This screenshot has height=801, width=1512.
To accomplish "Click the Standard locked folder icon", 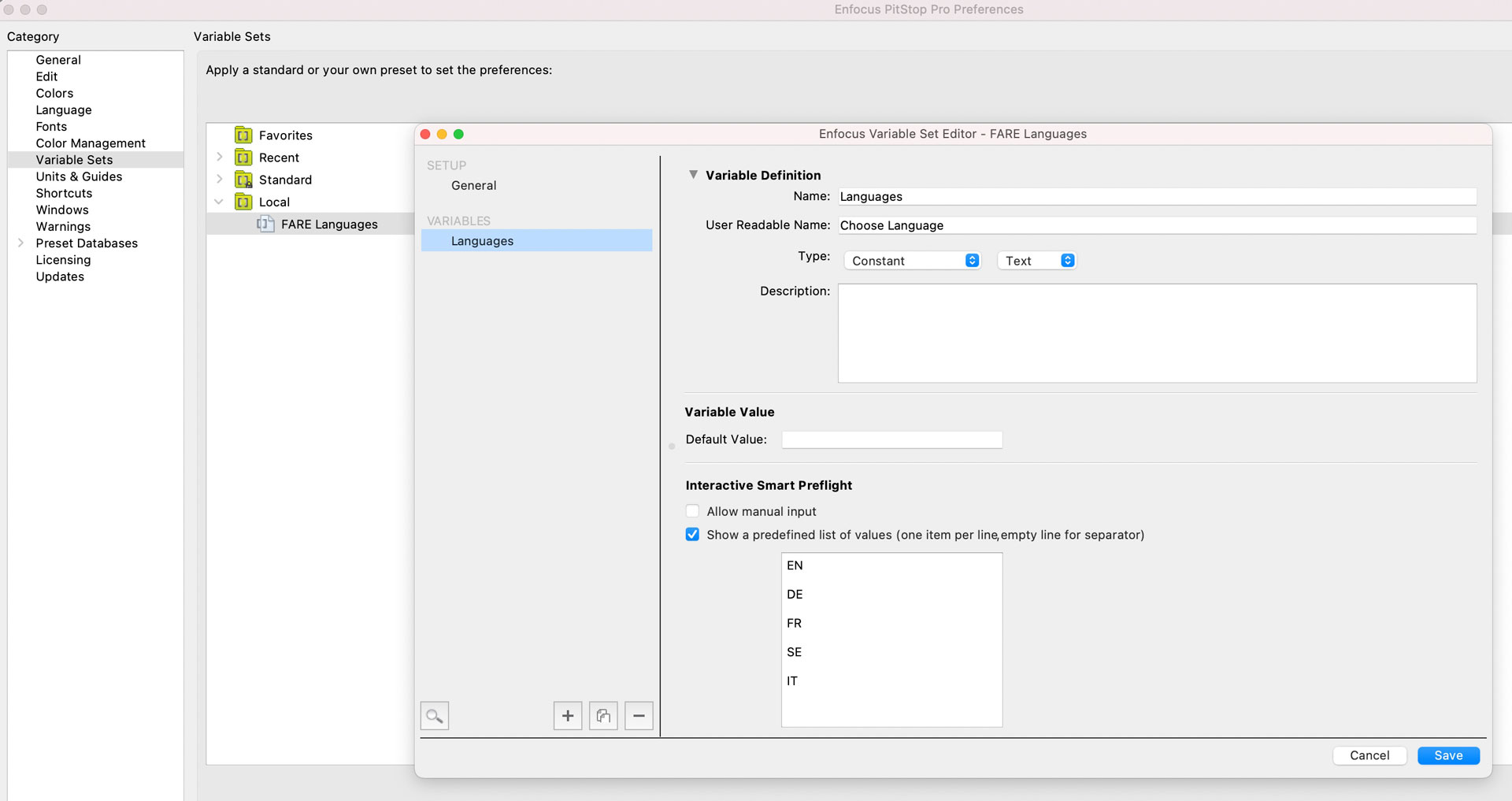I will 244,180.
